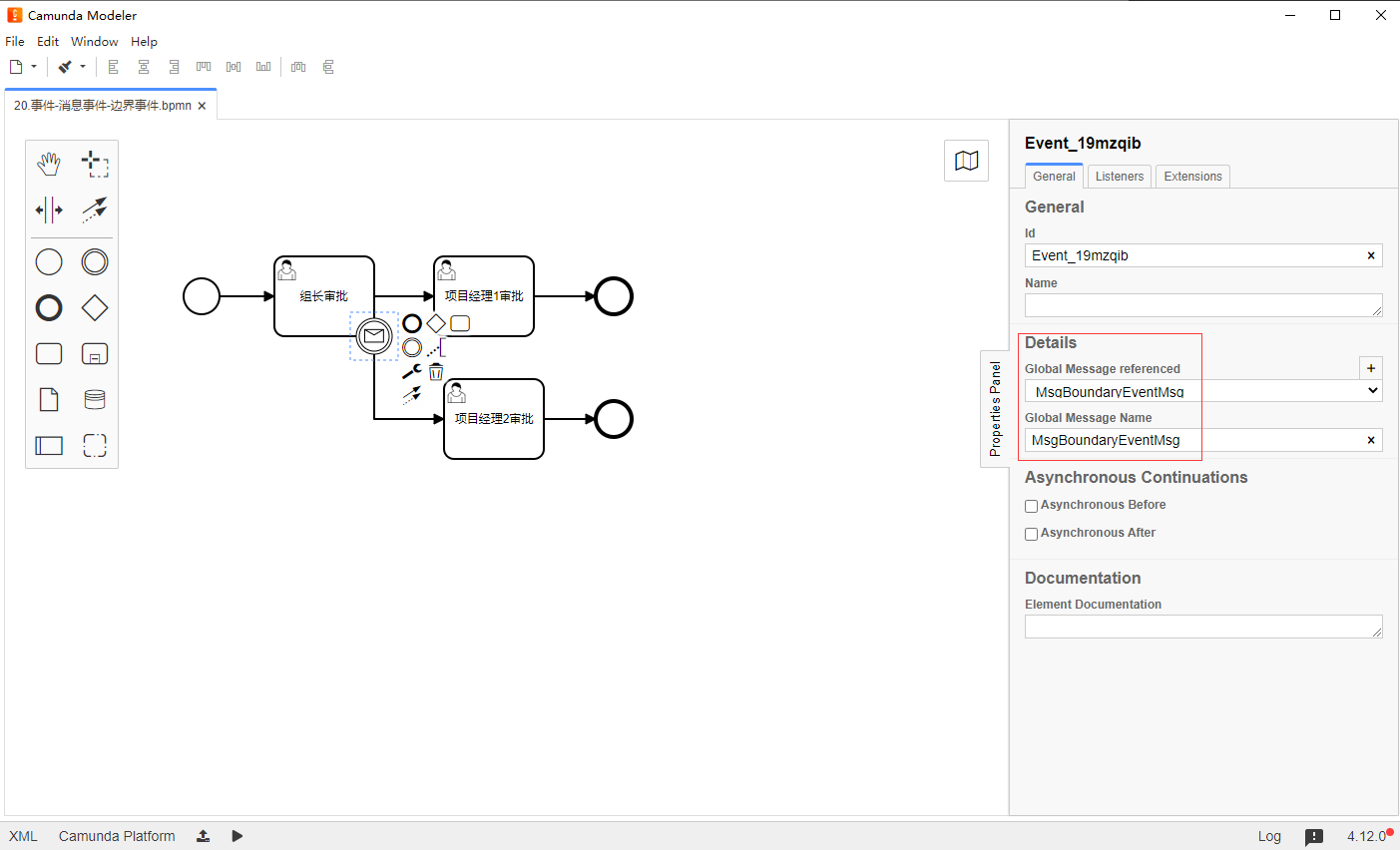Screen dimensions: 1400x850
Task: Open the Global Message referenced dropdown
Action: point(1203,391)
